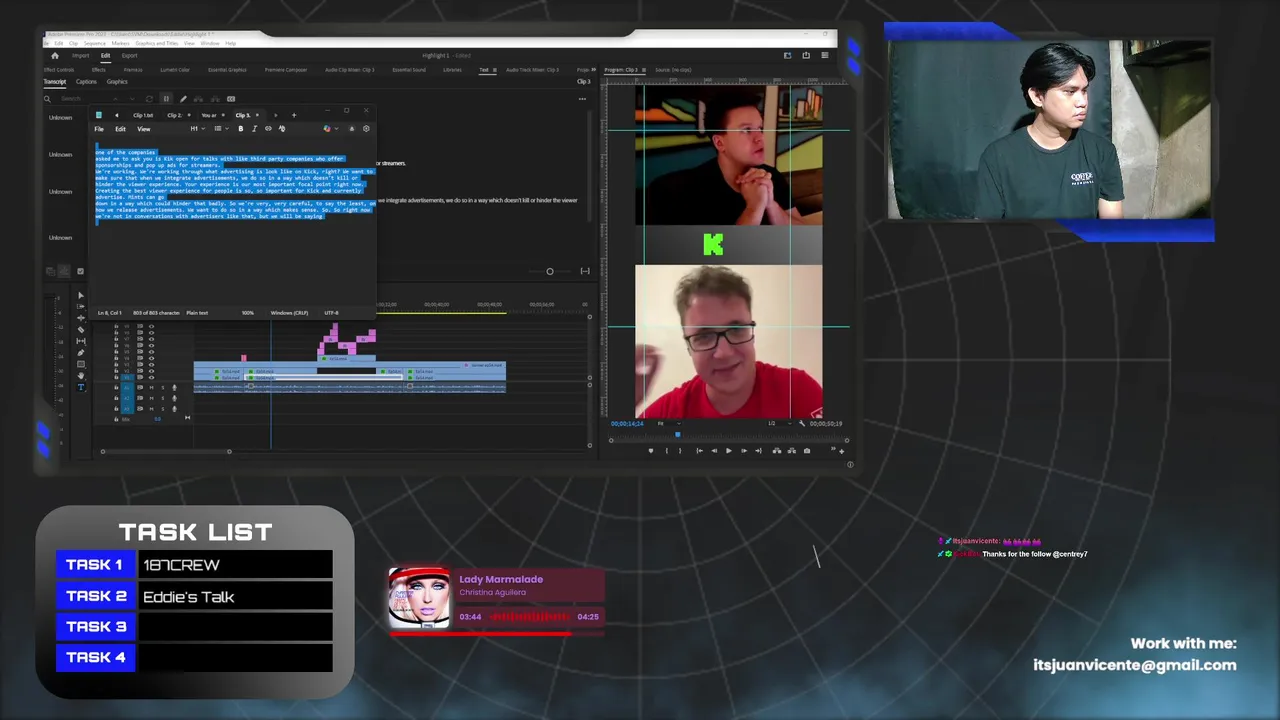Select the Clip 1.txt Notepad tab
Viewport: 1280px width, 720px height.
tap(143, 115)
